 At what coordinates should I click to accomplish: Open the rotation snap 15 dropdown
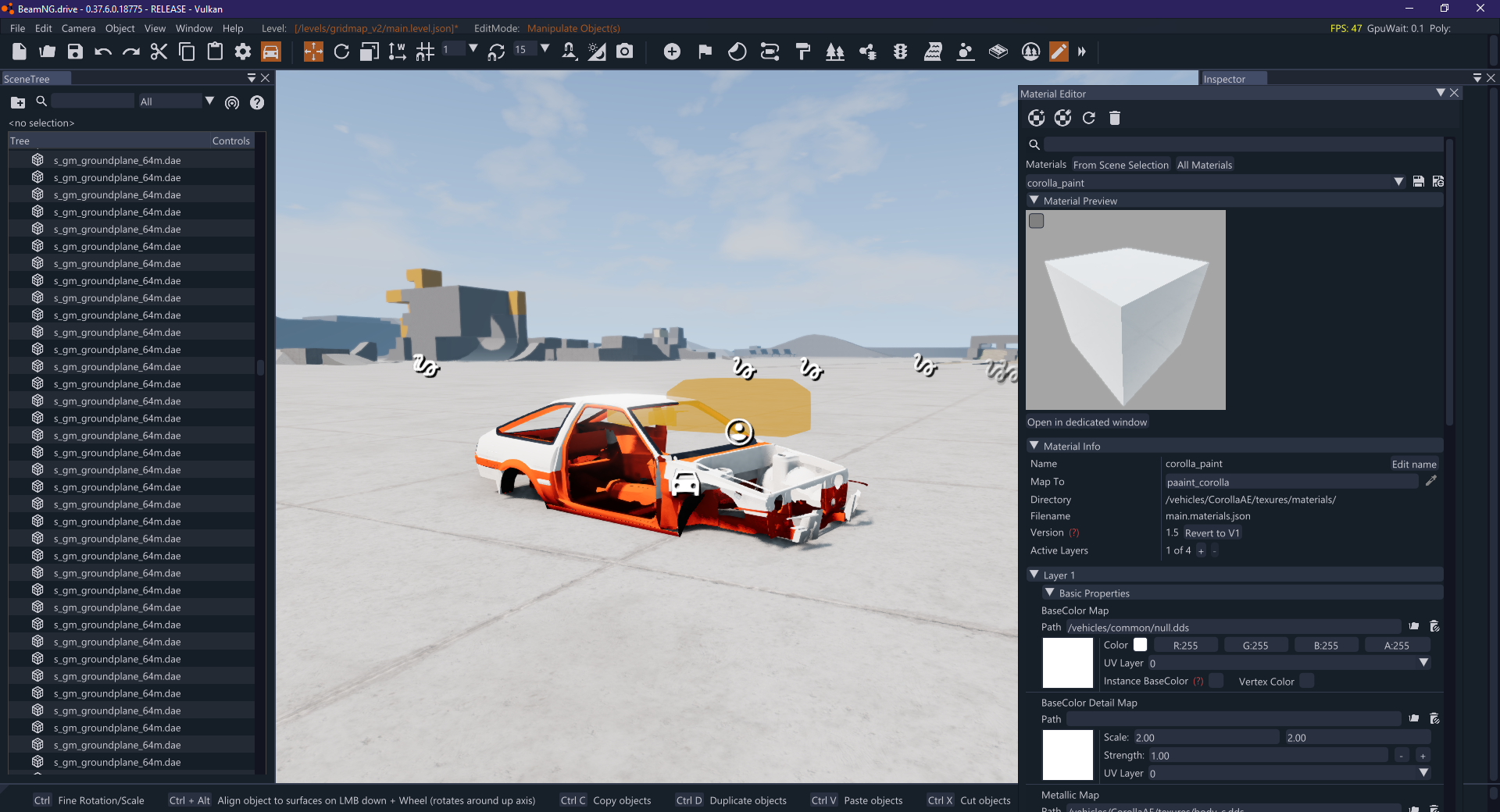pyautogui.click(x=545, y=48)
